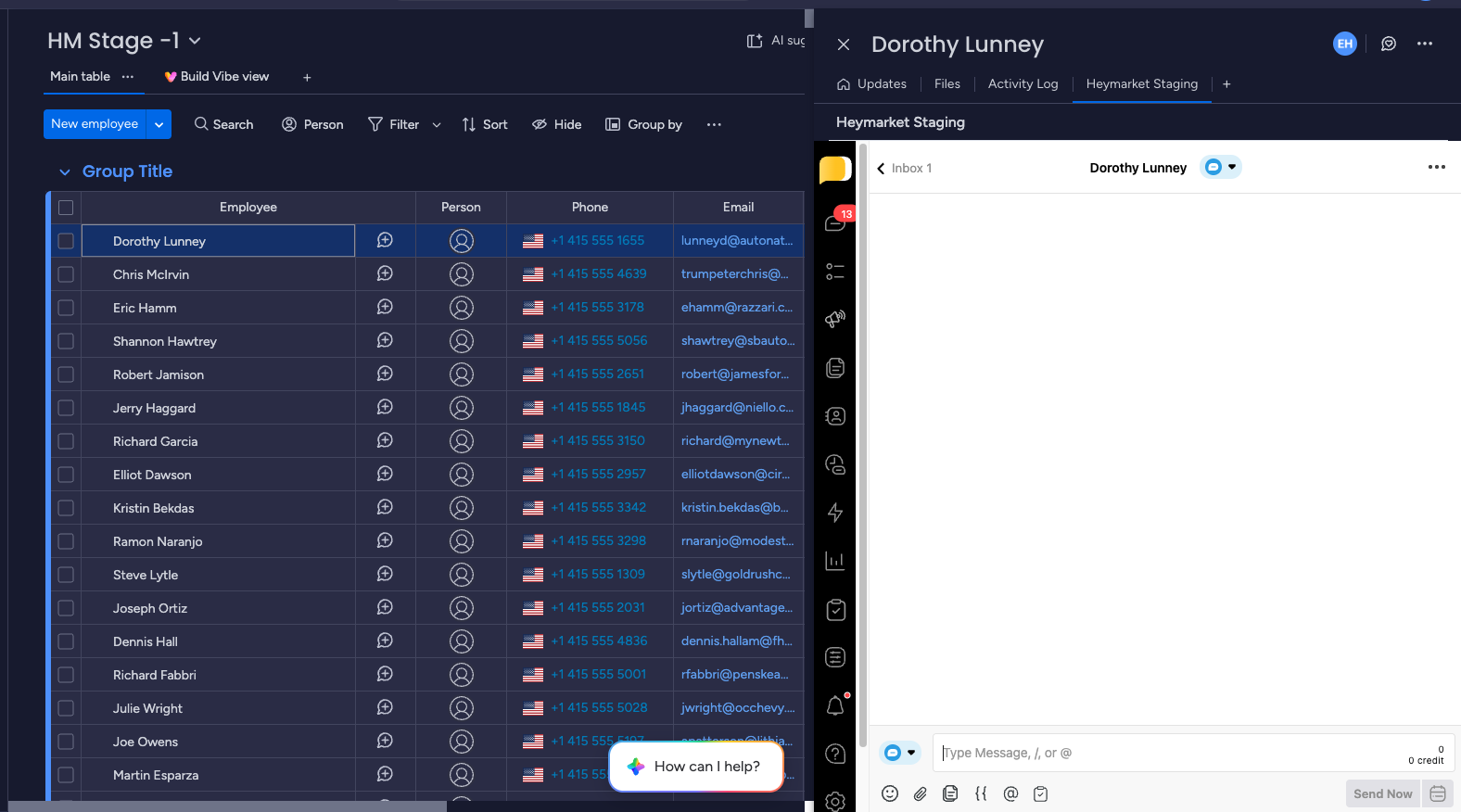Open the reports bar chart icon
This screenshot has height=812, width=1461.
pyautogui.click(x=835, y=561)
